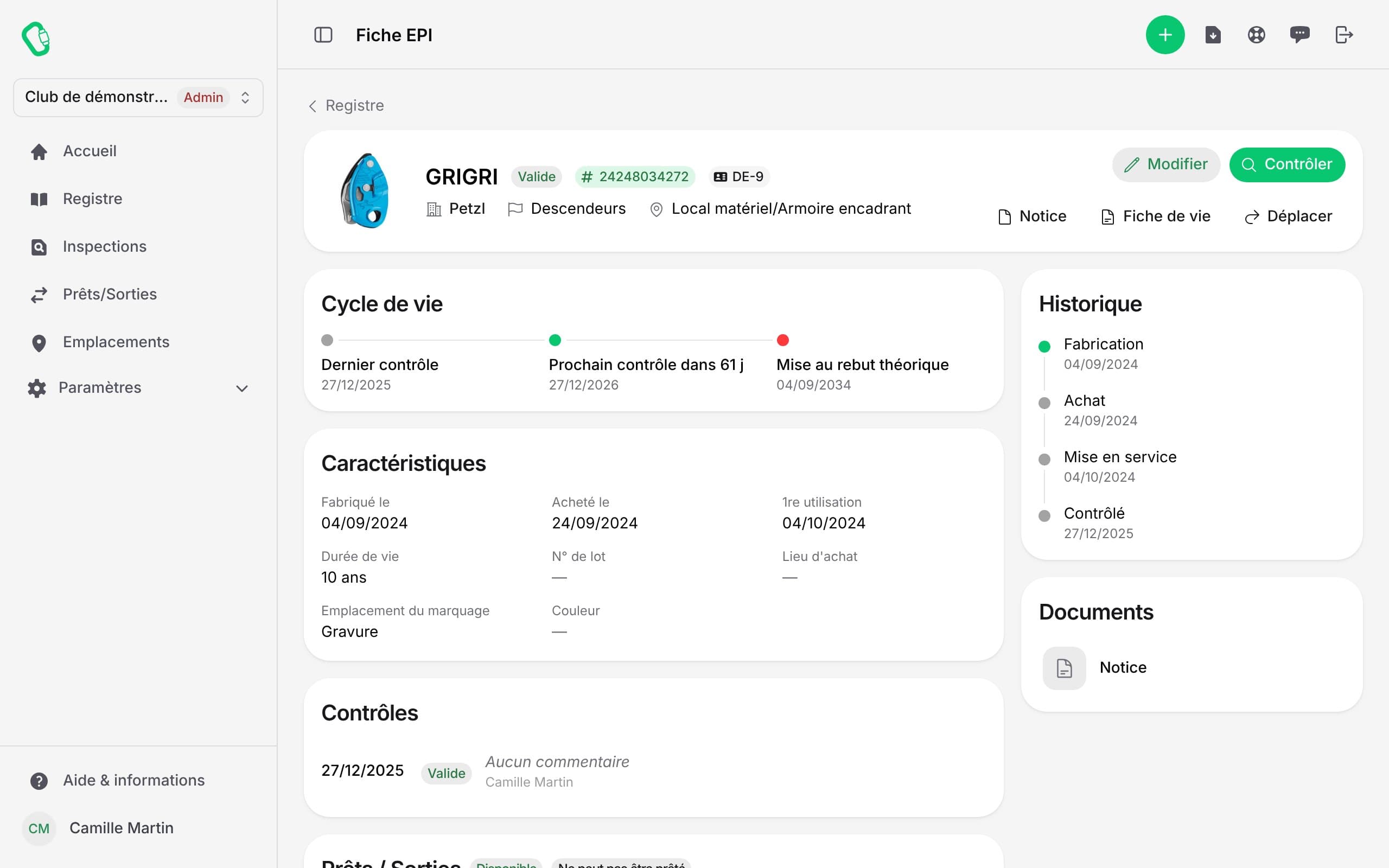Open Registre in the sidebar
The width and height of the screenshot is (1389, 868).
point(138,199)
